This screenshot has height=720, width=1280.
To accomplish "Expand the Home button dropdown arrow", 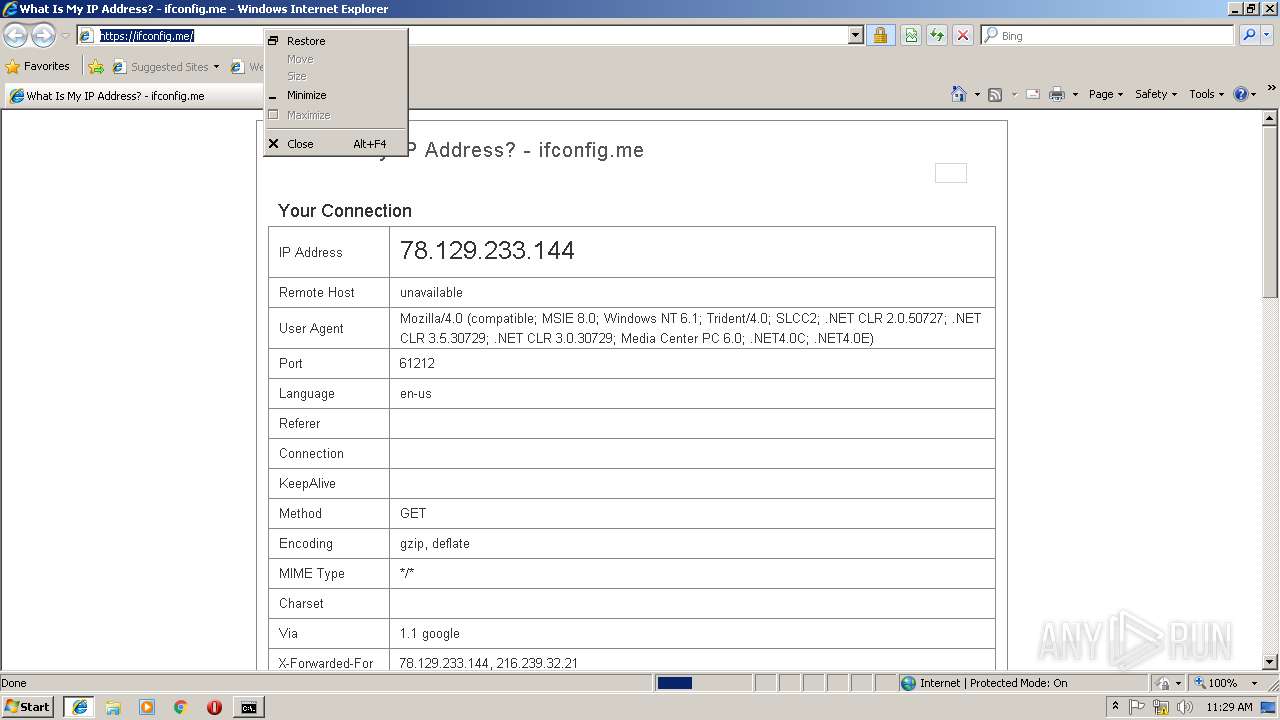I will 977,94.
